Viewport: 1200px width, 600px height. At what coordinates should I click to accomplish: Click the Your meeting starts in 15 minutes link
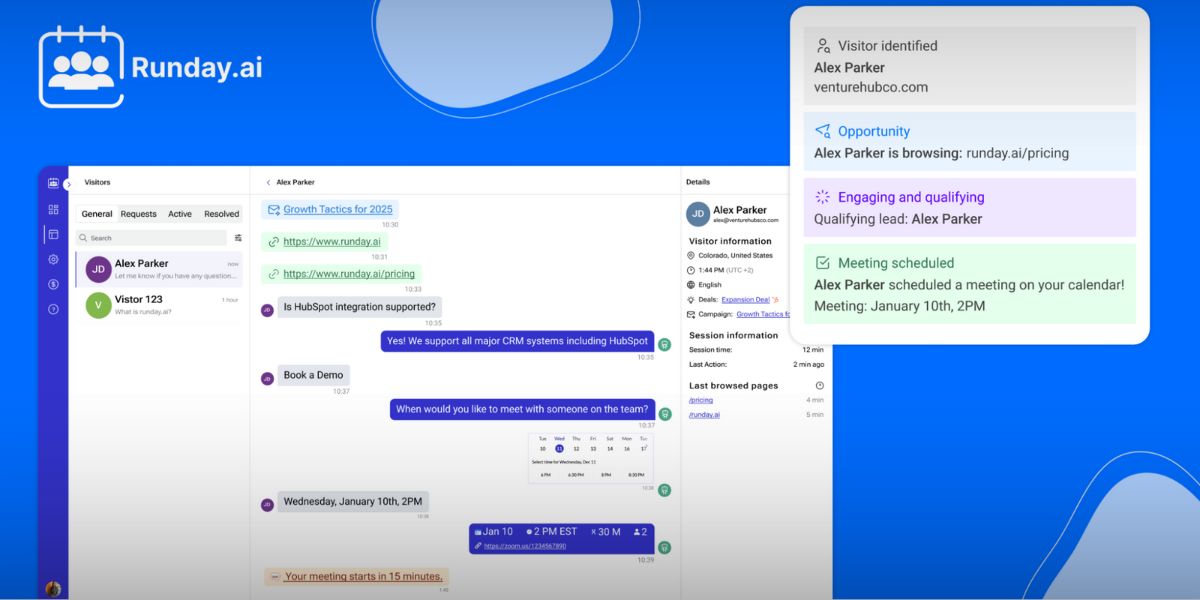tap(364, 576)
